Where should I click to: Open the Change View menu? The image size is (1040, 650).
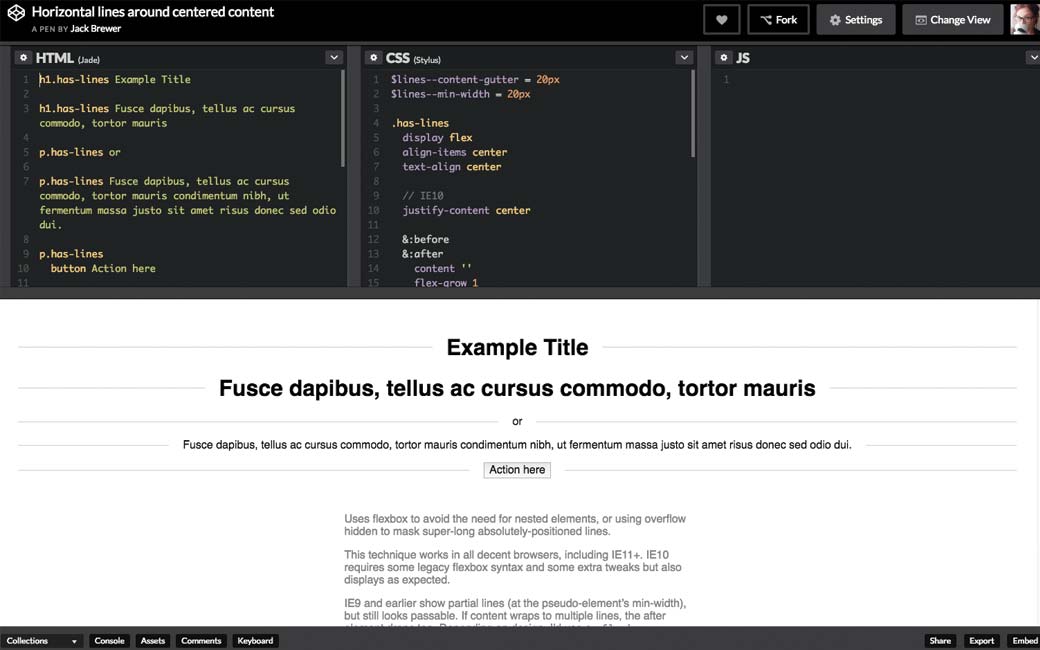pos(952,20)
